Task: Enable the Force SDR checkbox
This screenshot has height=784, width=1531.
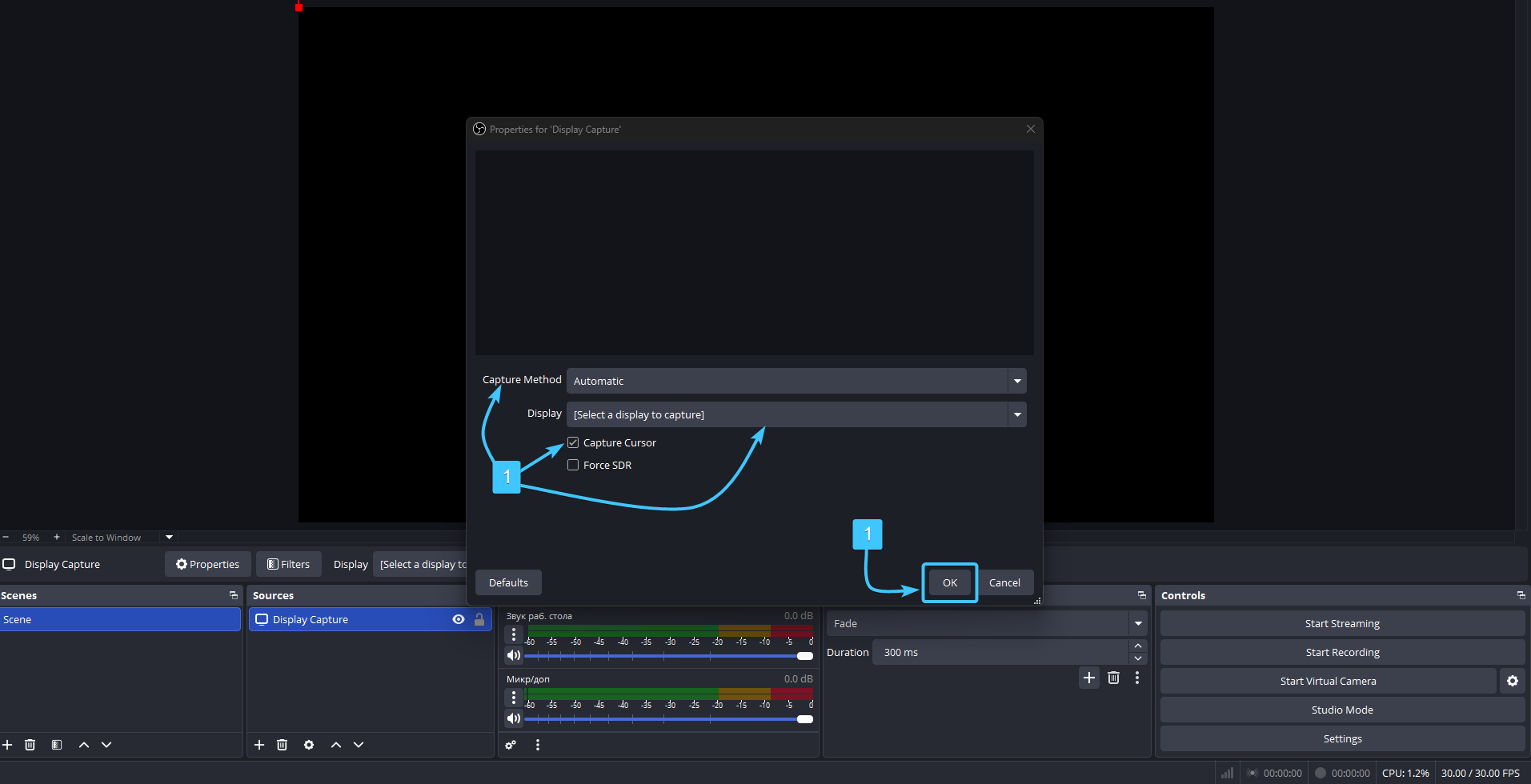Action: pos(573,465)
